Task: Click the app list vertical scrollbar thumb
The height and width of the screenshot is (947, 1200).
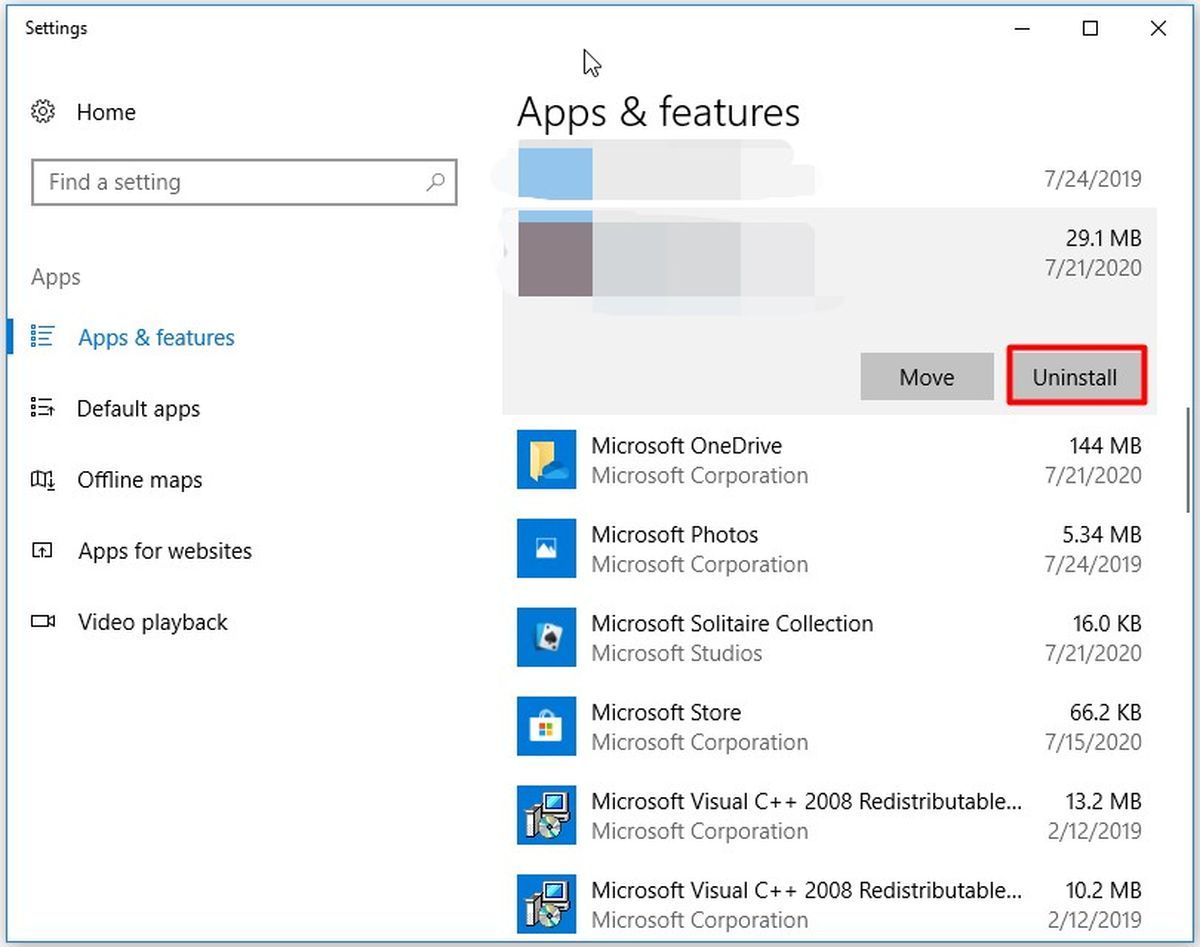Action: pyautogui.click(x=1186, y=462)
